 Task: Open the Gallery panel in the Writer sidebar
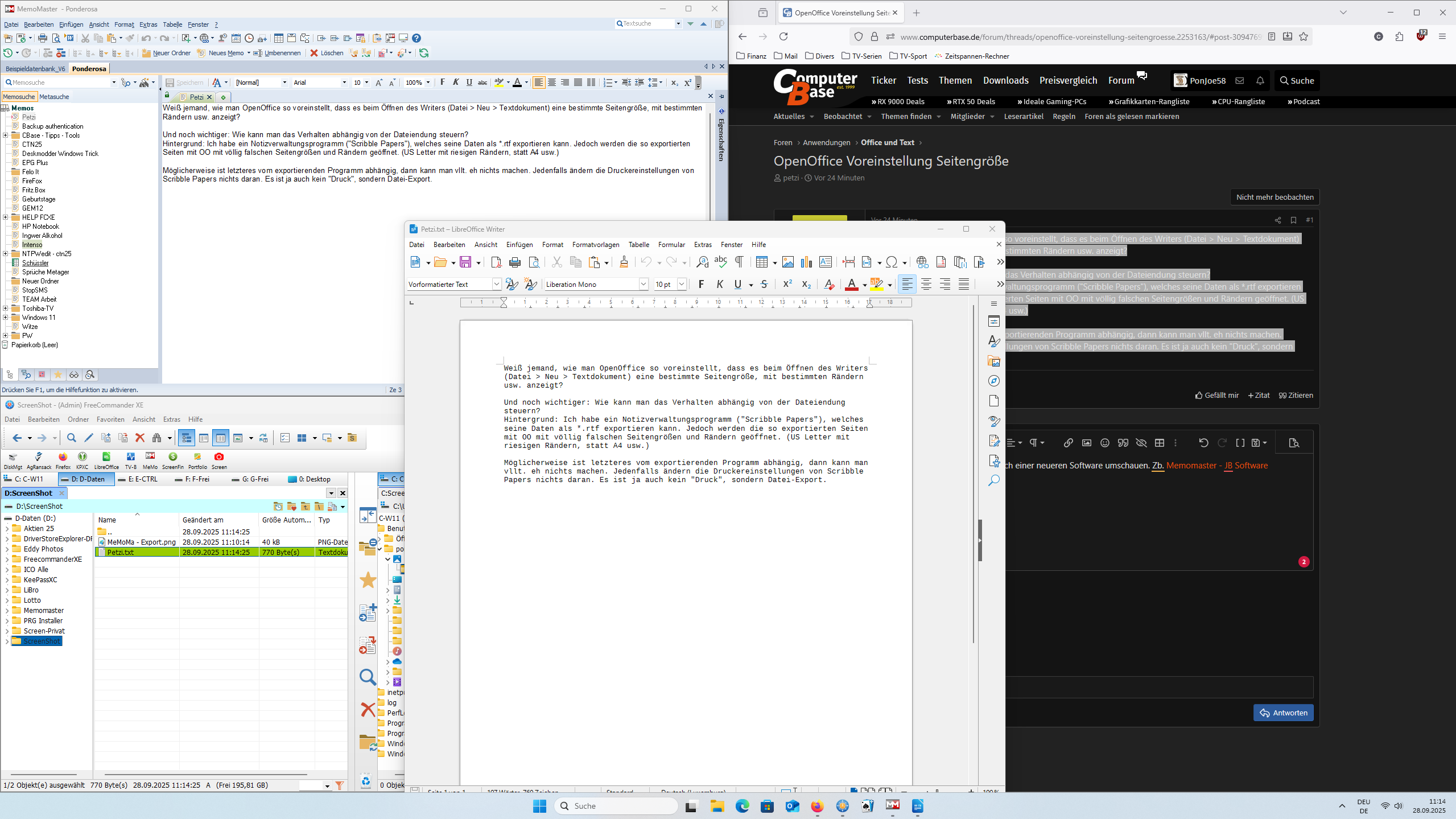(x=994, y=361)
